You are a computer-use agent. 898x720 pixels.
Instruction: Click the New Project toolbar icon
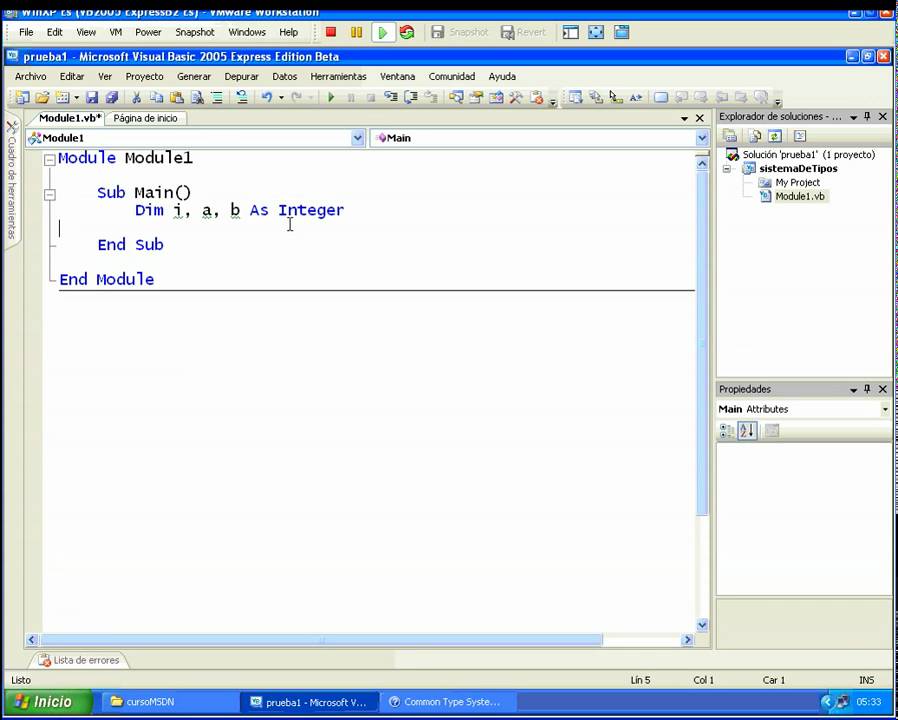click(x=22, y=97)
